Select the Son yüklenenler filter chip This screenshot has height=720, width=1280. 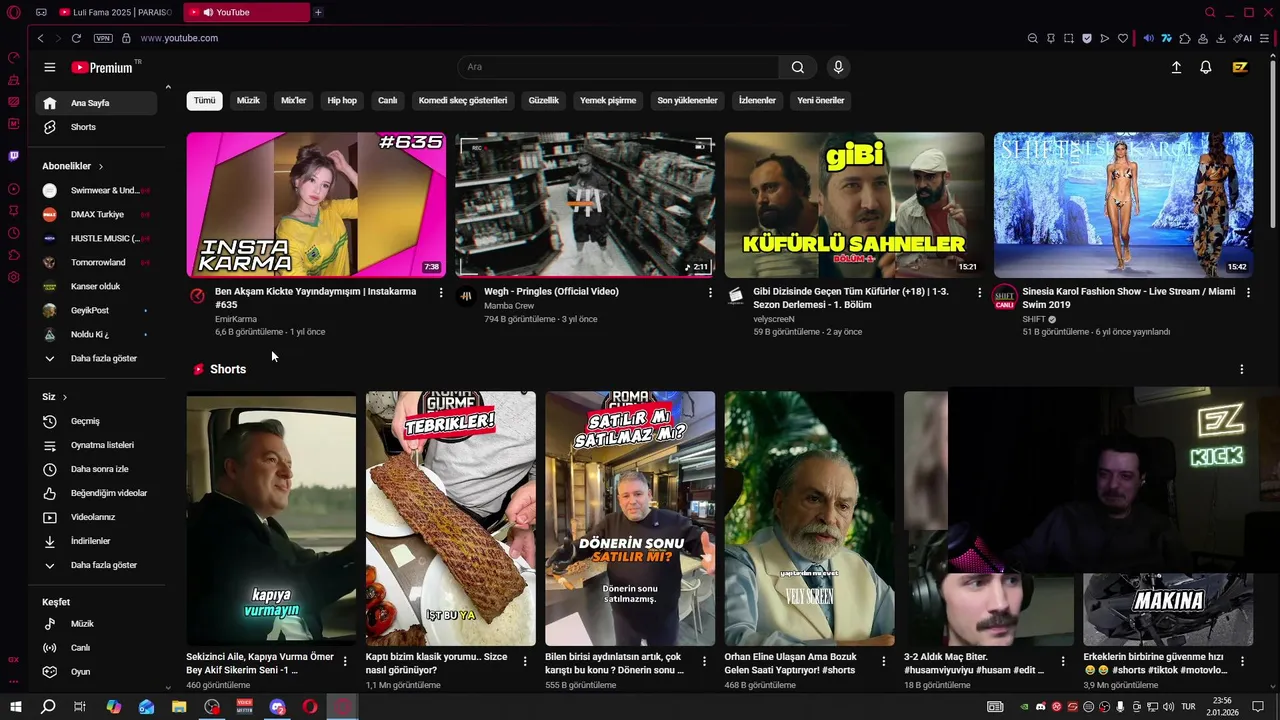[687, 100]
